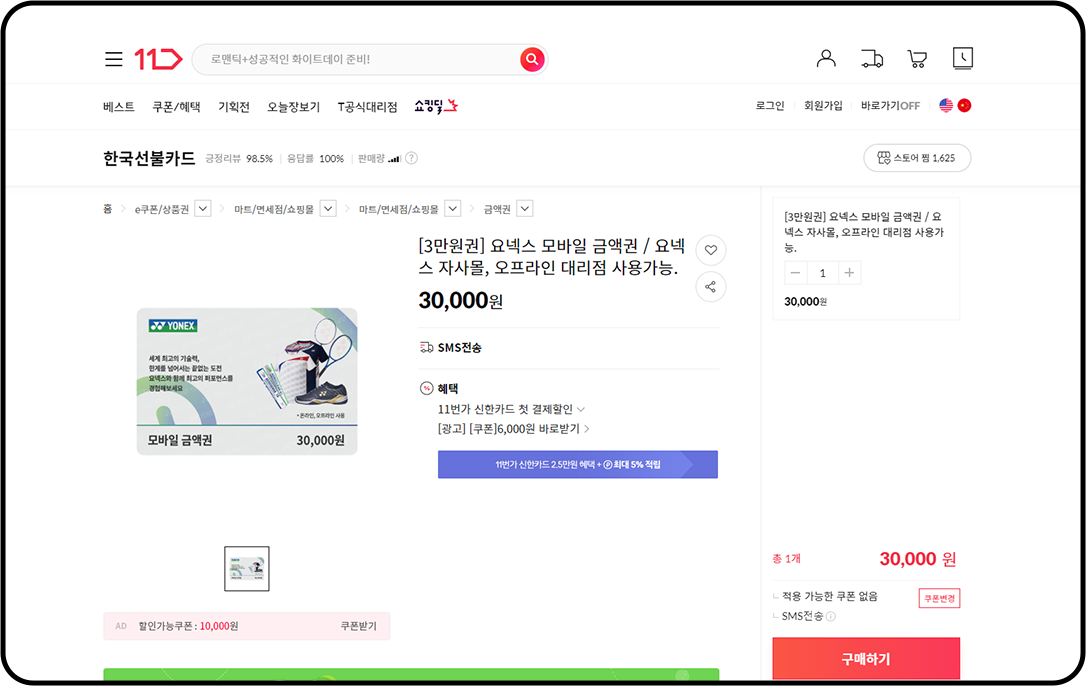Switch to English with US flag
The width and height of the screenshot is (1086, 686).
pyautogui.click(x=946, y=105)
